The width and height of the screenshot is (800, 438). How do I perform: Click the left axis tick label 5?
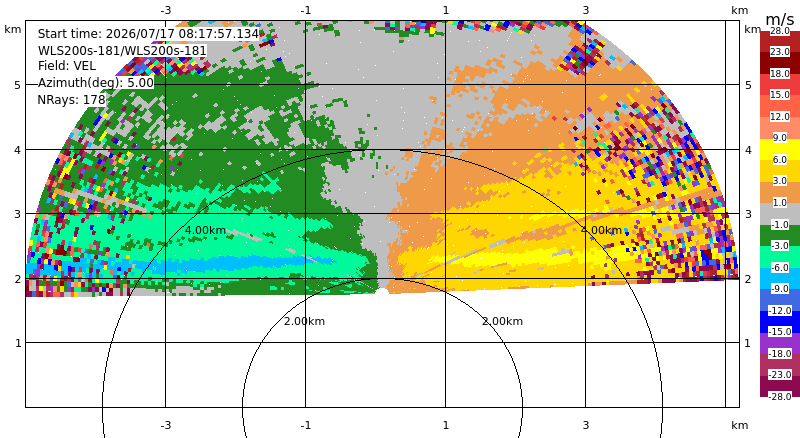click(x=18, y=85)
